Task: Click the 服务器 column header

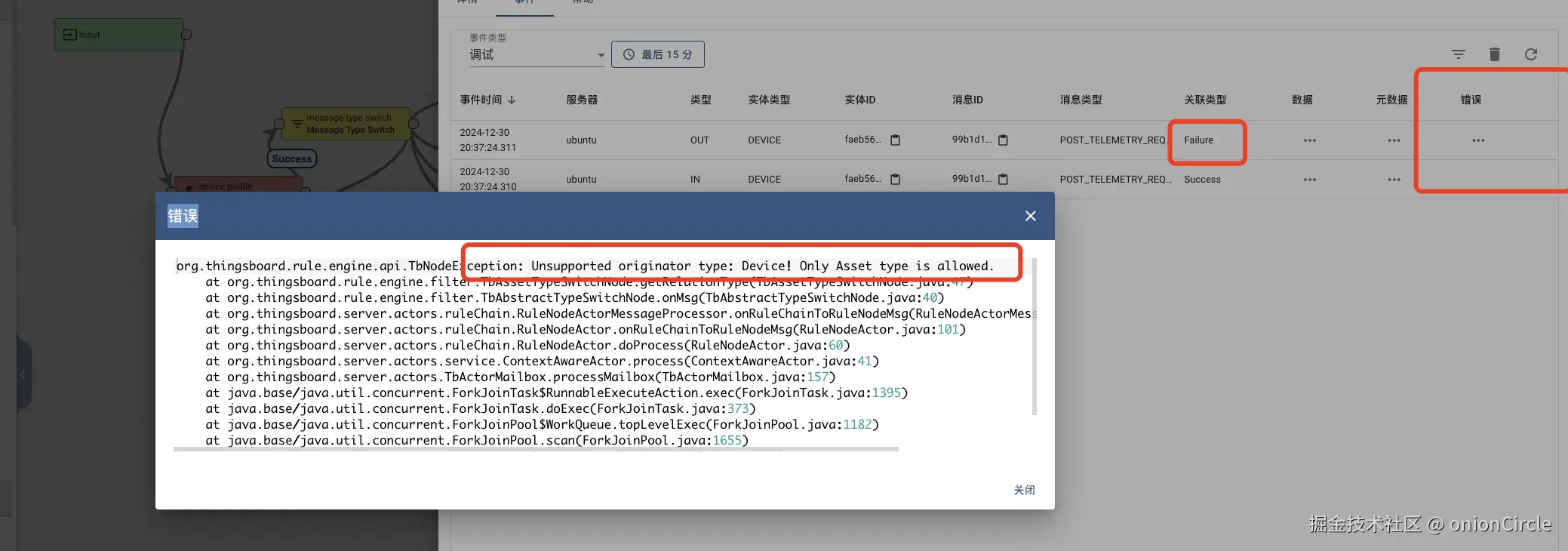Action: click(x=582, y=100)
